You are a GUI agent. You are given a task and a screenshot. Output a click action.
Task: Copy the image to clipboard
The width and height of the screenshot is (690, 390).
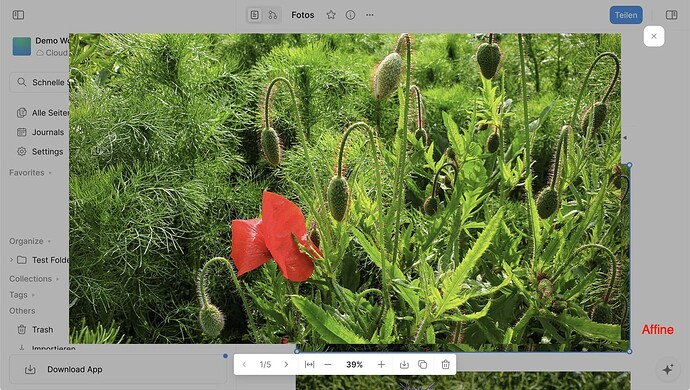(422, 364)
